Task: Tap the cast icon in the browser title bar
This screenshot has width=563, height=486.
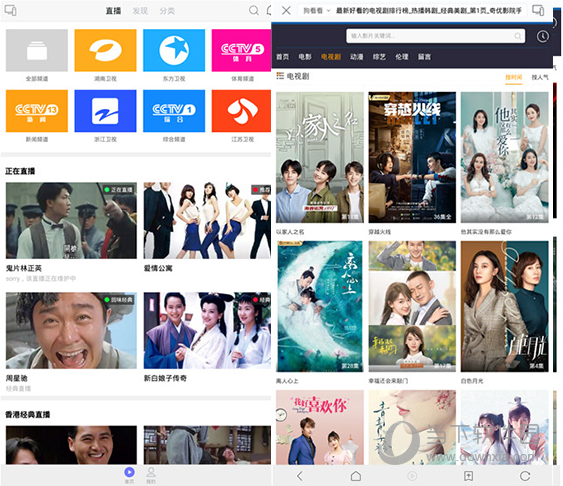Action: click(x=538, y=10)
